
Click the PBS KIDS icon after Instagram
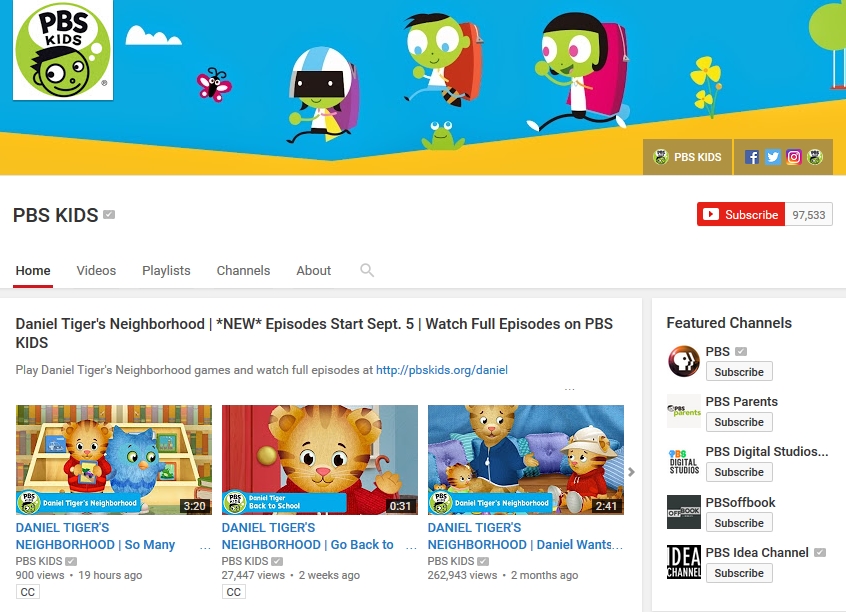(x=815, y=157)
